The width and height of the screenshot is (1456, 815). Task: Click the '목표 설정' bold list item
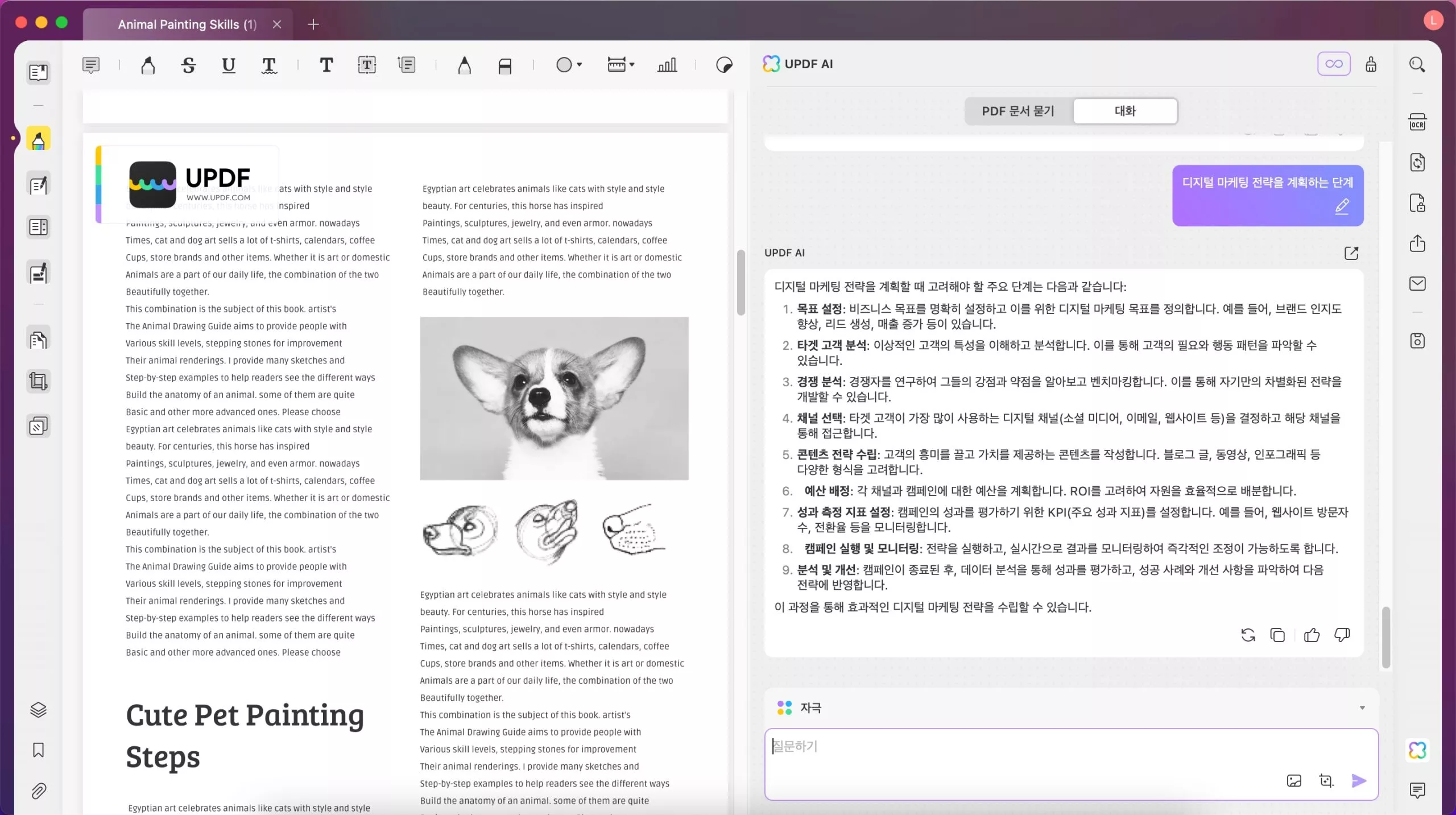click(819, 309)
